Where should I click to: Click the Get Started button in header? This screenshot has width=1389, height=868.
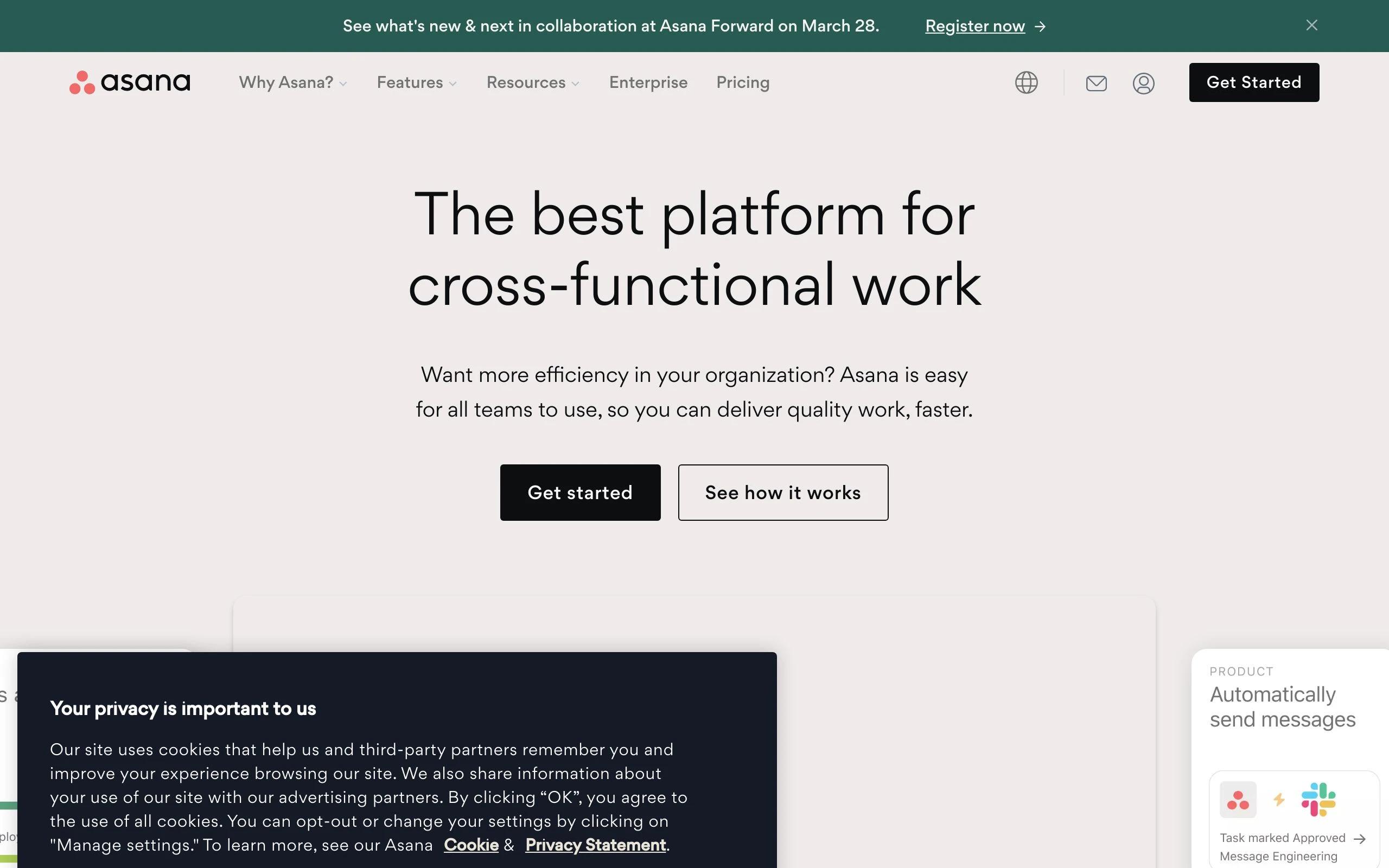tap(1254, 82)
